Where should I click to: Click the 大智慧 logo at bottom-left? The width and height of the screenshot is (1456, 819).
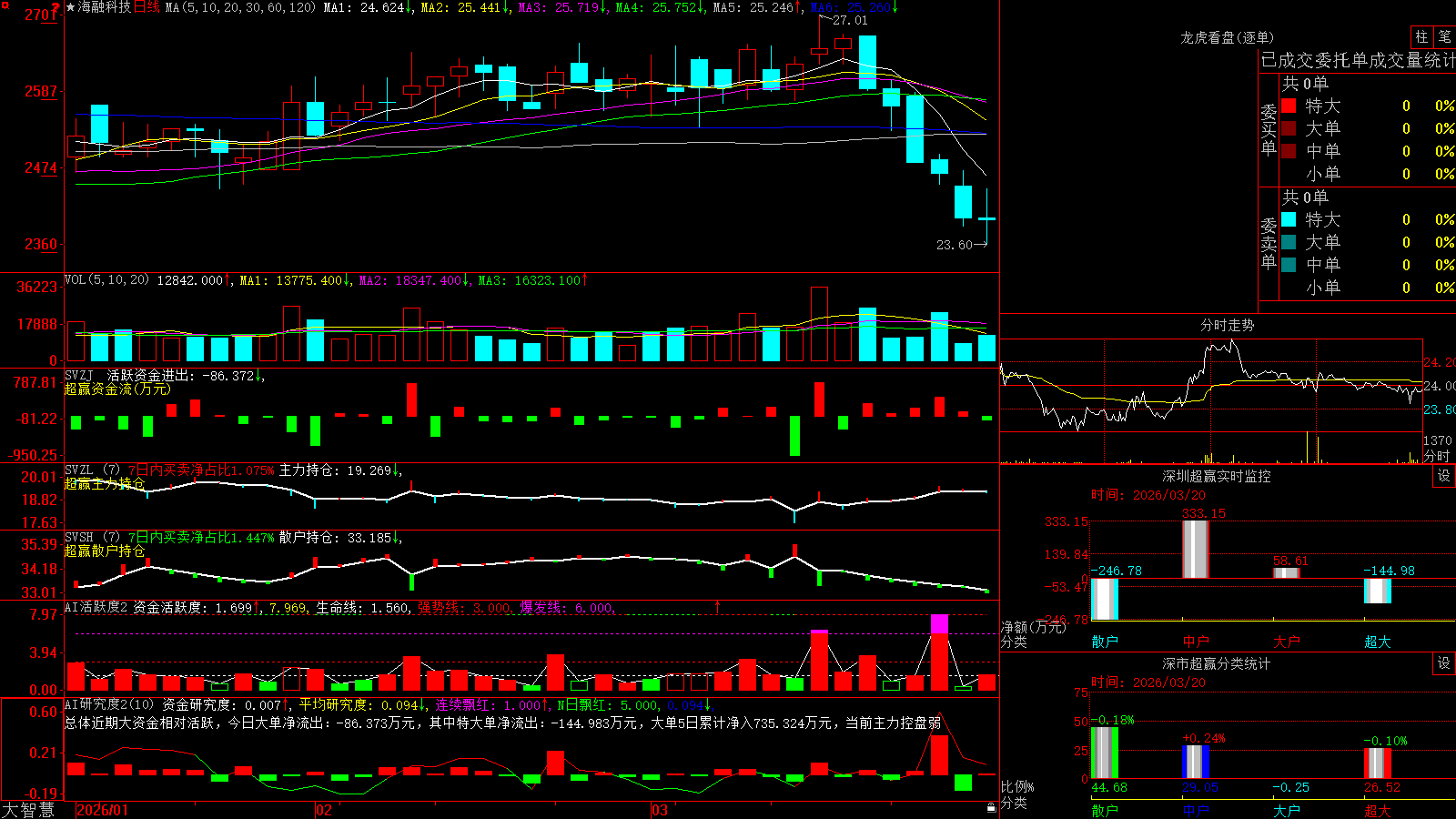pos(28,809)
